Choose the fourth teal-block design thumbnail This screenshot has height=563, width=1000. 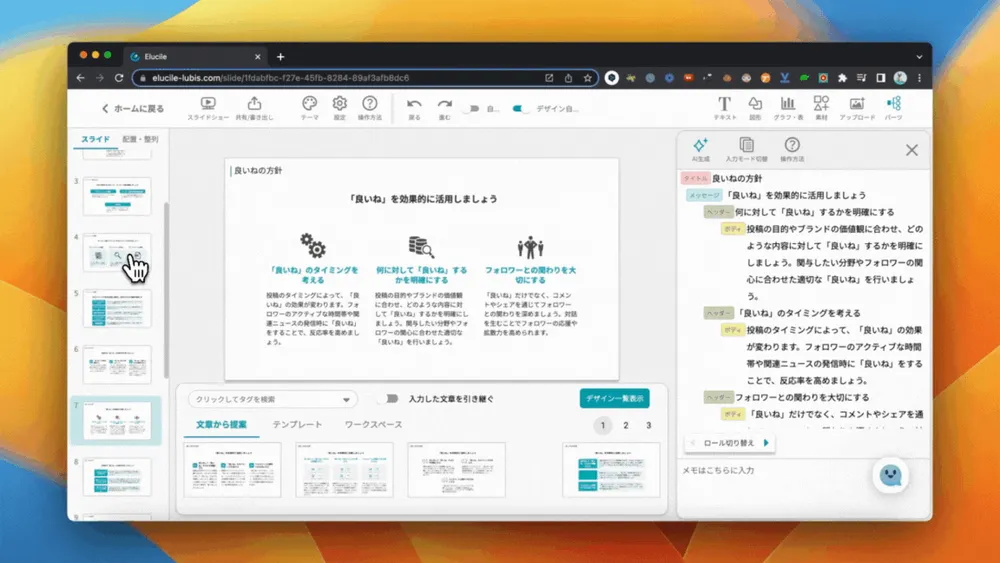point(611,470)
